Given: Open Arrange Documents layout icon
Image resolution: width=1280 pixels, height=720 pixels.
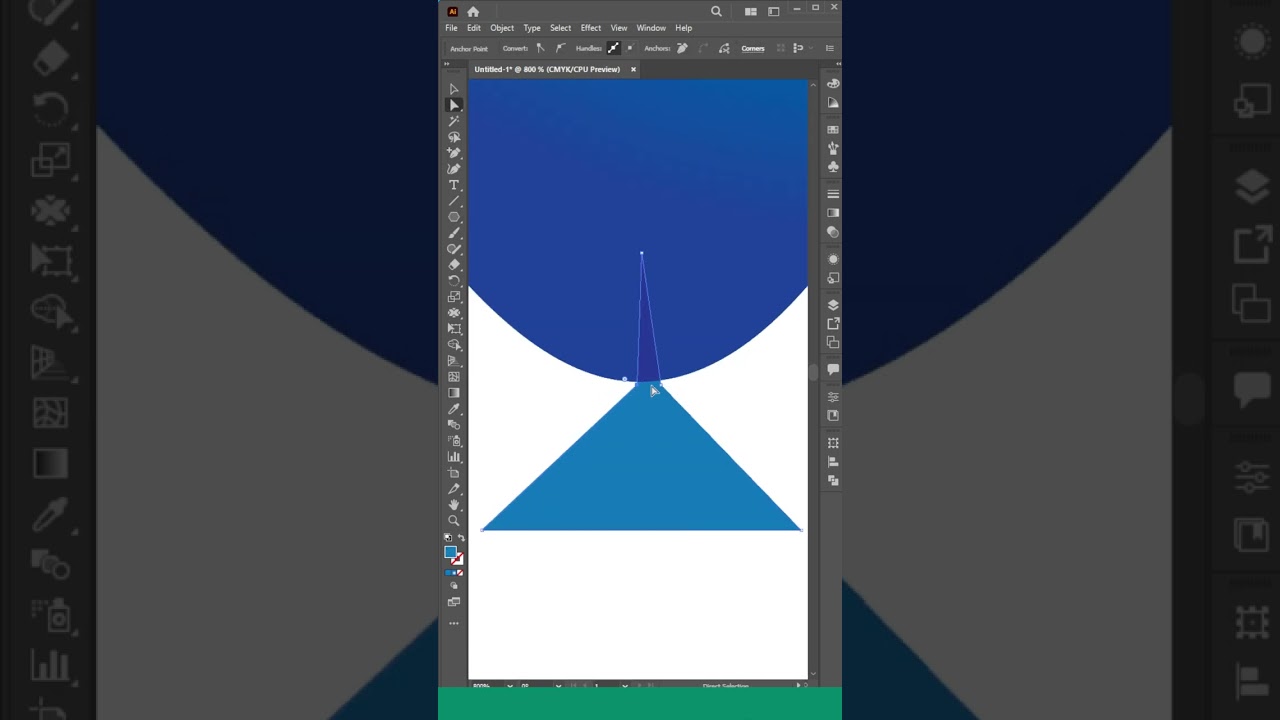Looking at the screenshot, I should tap(751, 11).
